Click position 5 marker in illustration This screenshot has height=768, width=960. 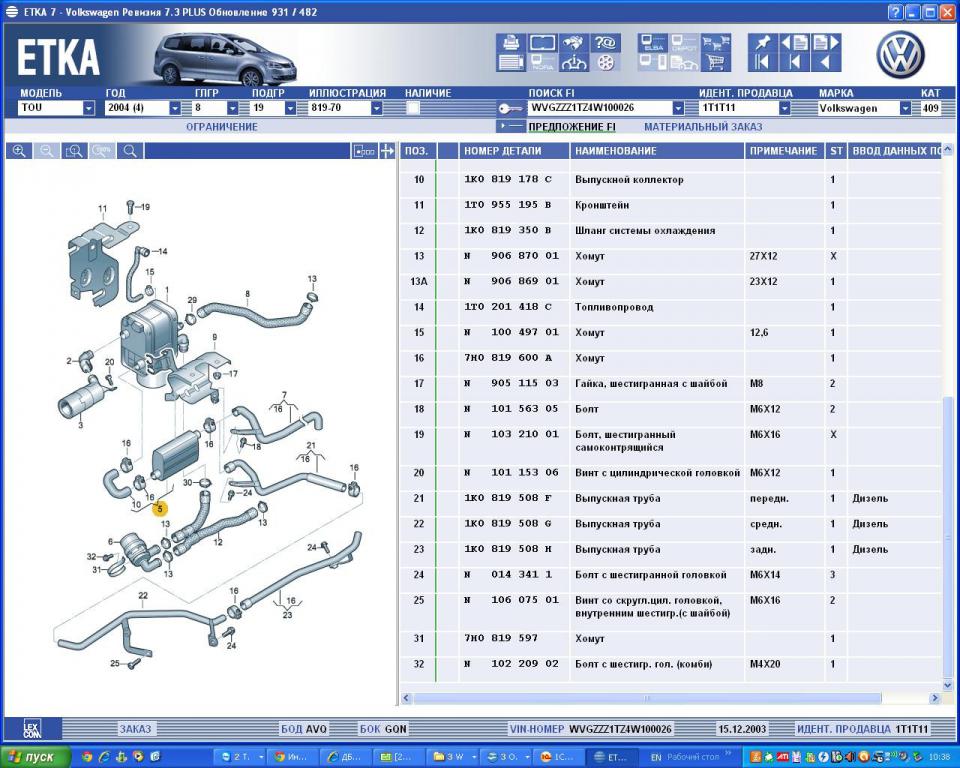160,508
